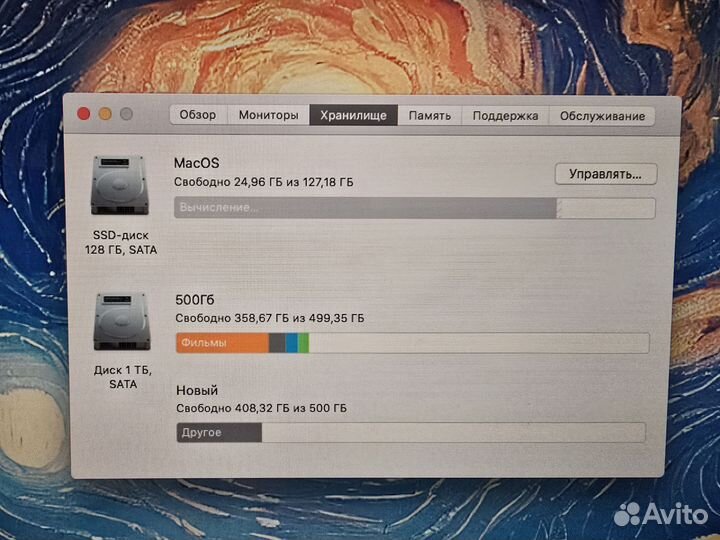Minimize window with yellow button
Viewport: 720px width, 540px height.
(x=105, y=113)
